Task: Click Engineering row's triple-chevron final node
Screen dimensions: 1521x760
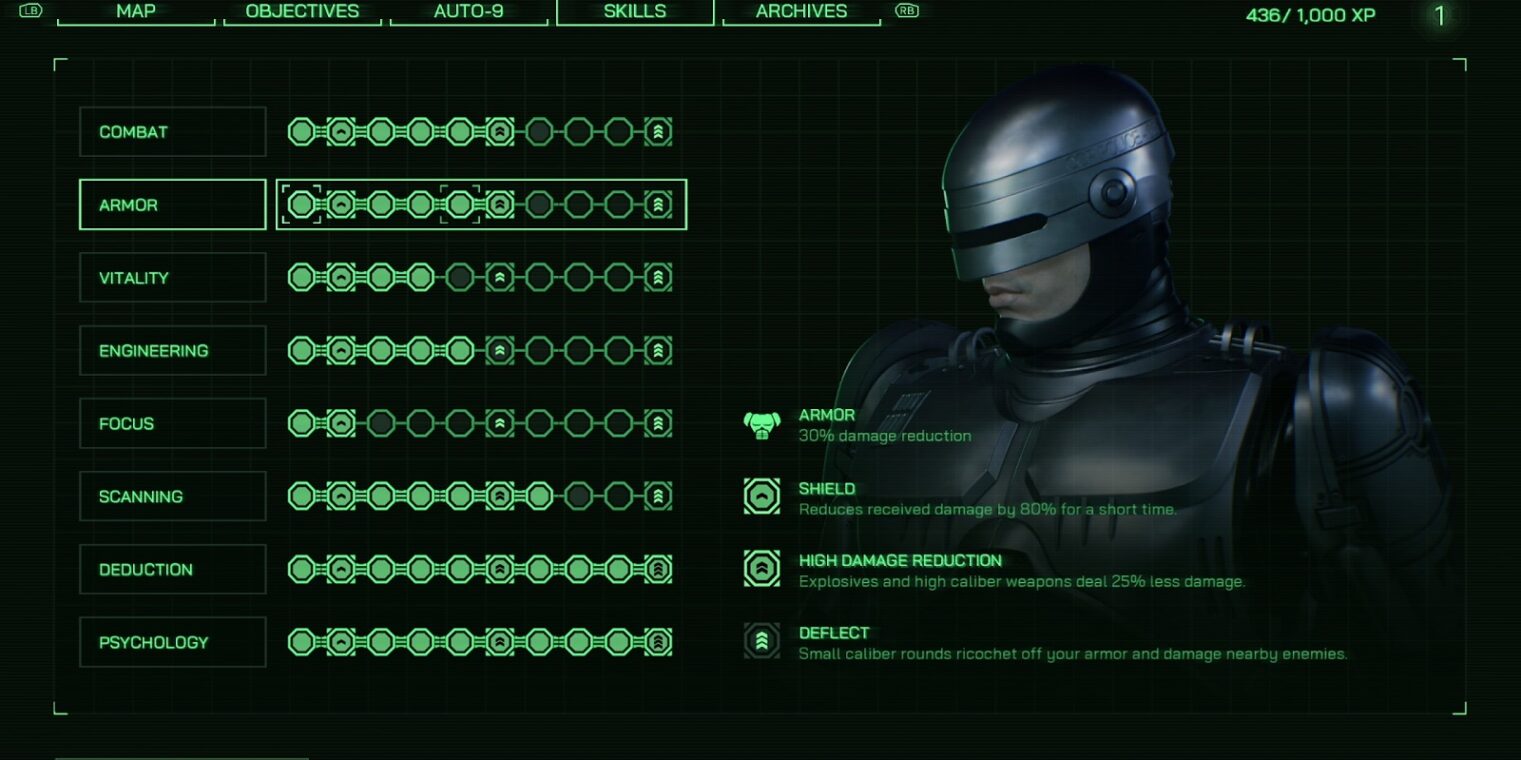Action: pyautogui.click(x=658, y=351)
